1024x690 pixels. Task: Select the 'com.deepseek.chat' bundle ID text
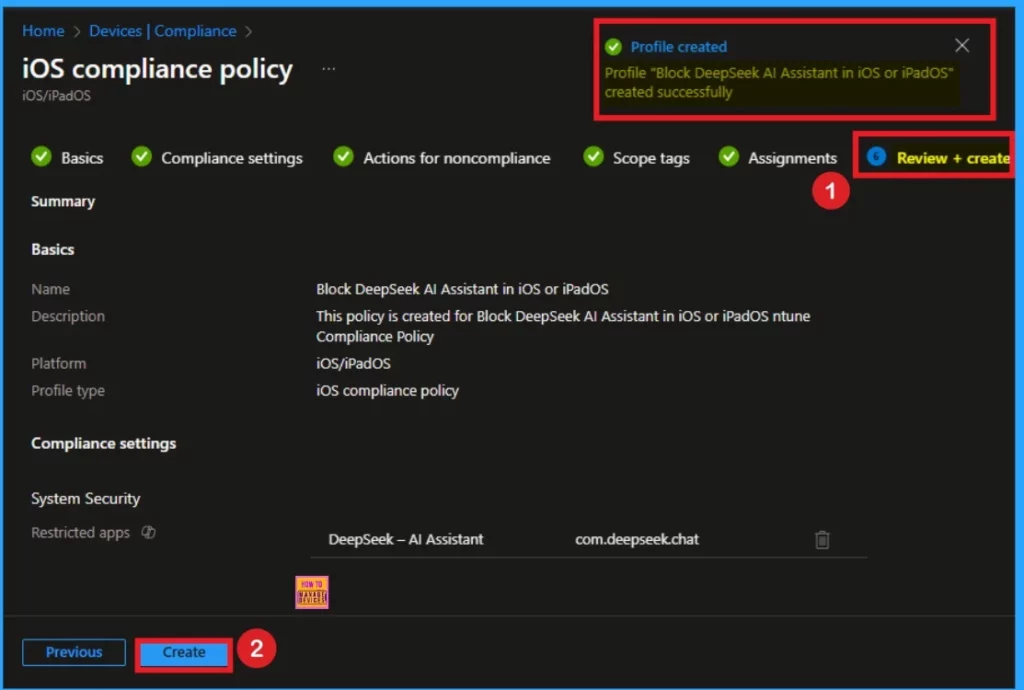[x=637, y=539]
